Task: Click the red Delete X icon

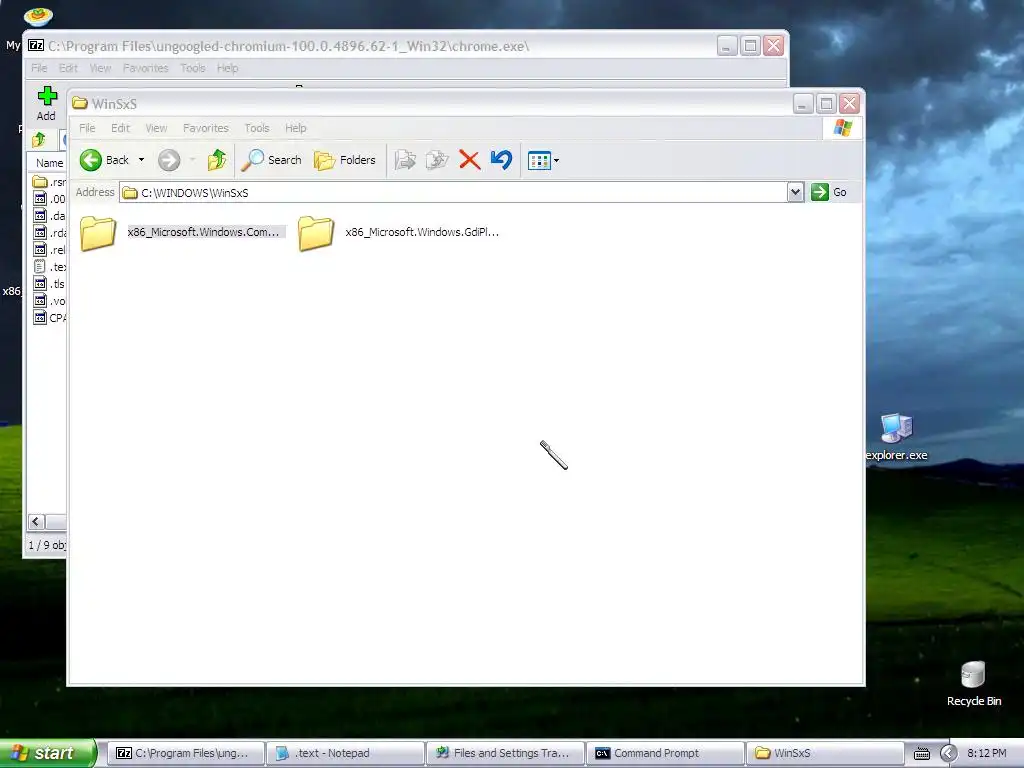Action: pyautogui.click(x=469, y=160)
